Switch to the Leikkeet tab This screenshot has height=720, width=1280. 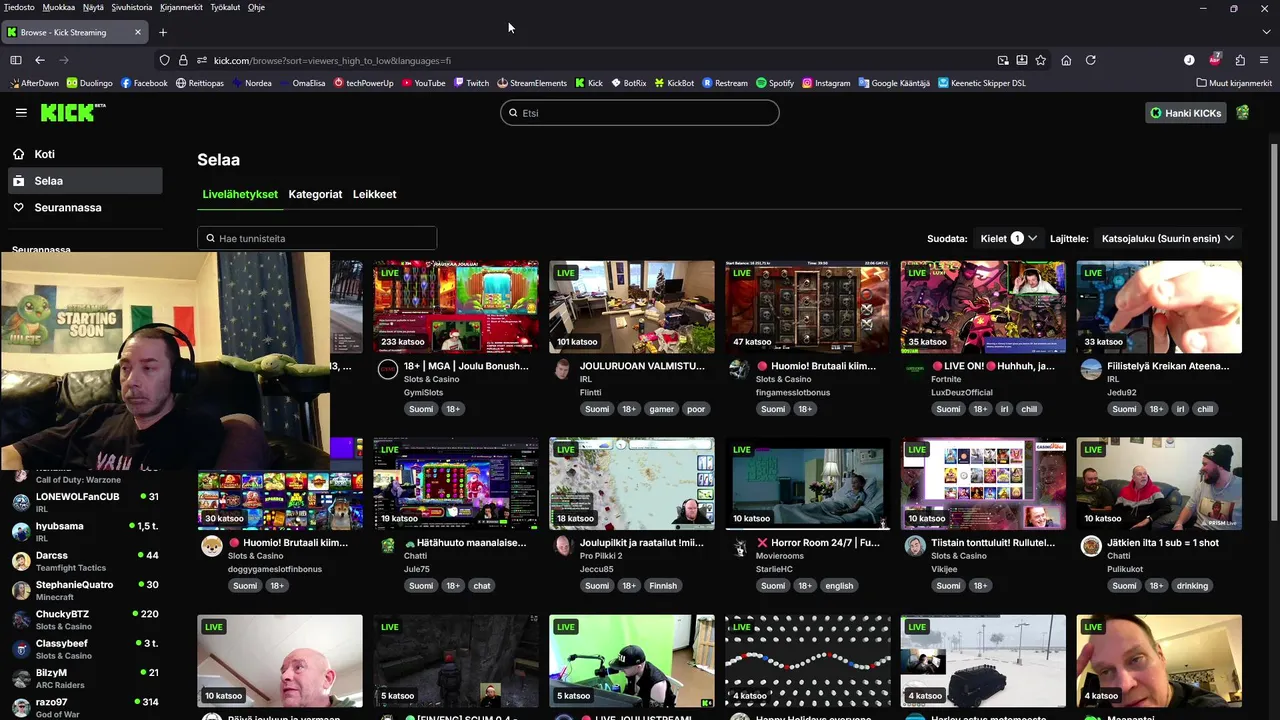pos(374,194)
